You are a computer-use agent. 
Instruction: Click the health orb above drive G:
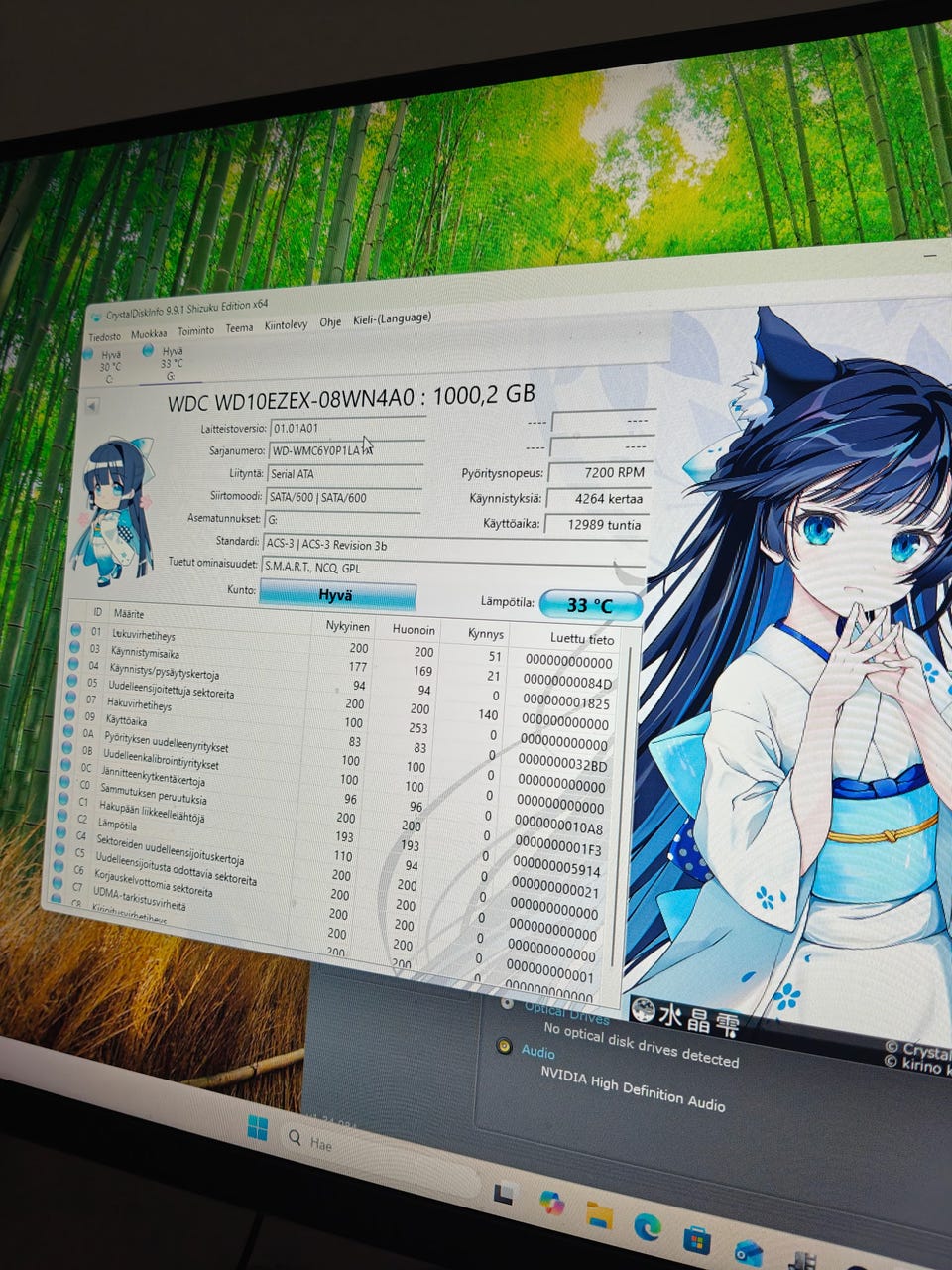148,350
